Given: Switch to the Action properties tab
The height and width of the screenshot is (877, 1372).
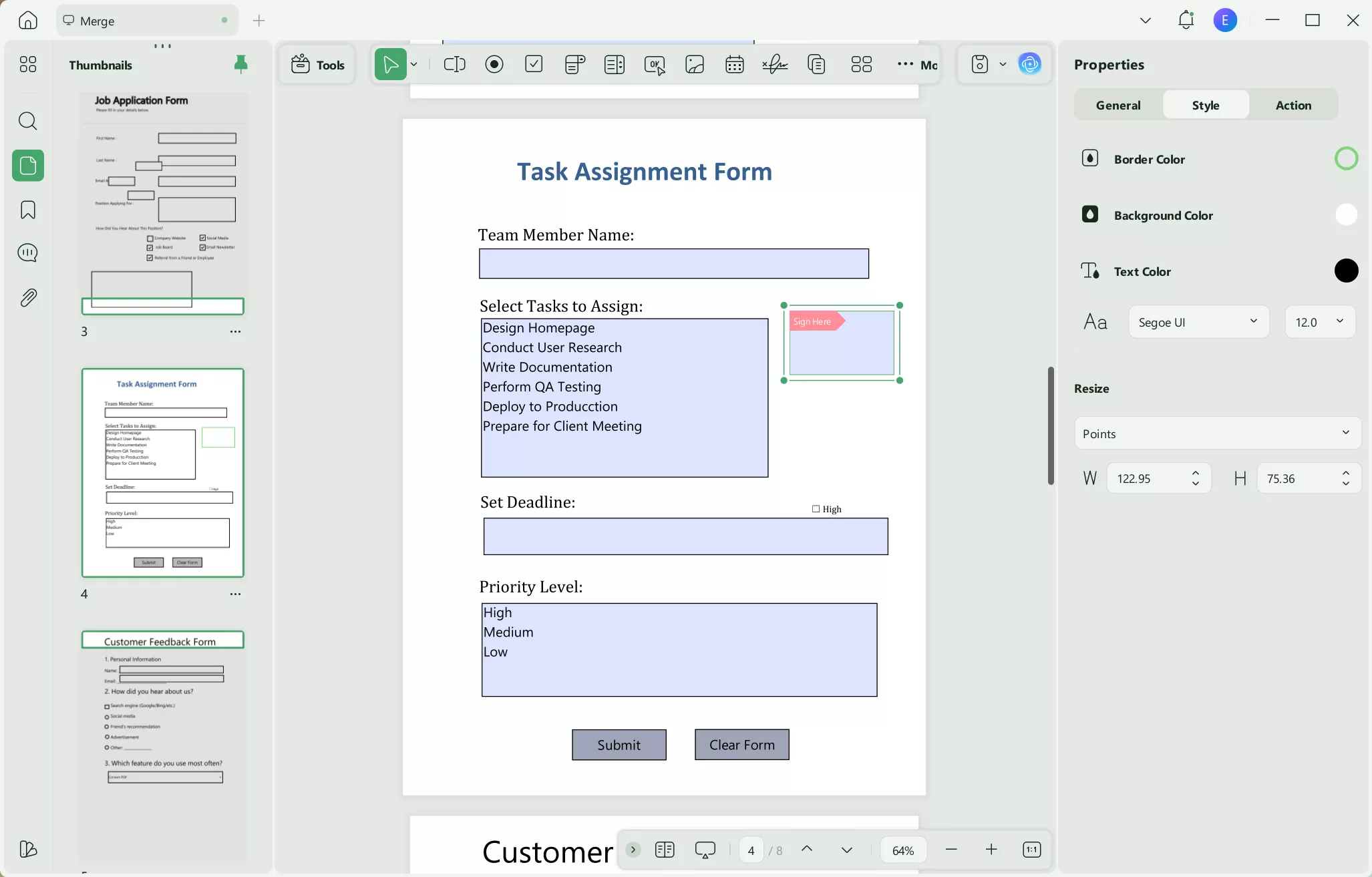Looking at the screenshot, I should coord(1293,105).
